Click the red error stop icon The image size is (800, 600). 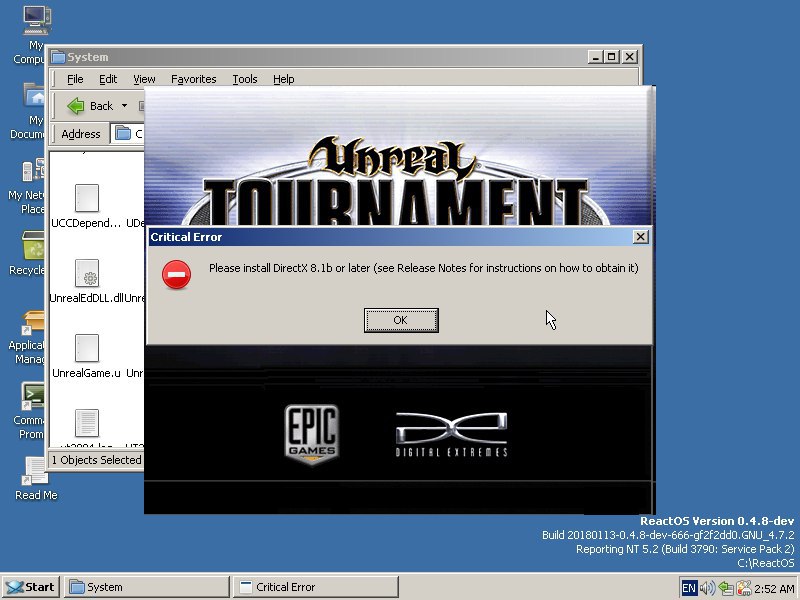point(177,274)
